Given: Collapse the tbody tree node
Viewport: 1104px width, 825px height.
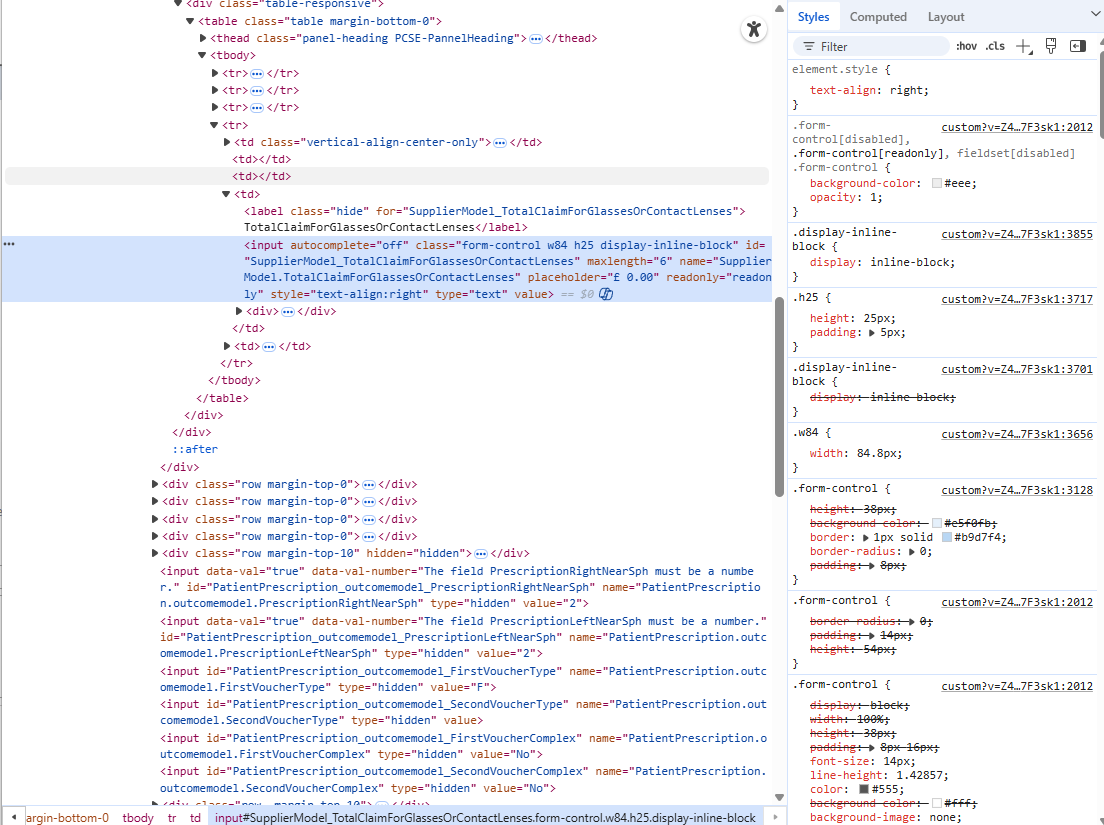Looking at the screenshot, I should pyautogui.click(x=201, y=55).
